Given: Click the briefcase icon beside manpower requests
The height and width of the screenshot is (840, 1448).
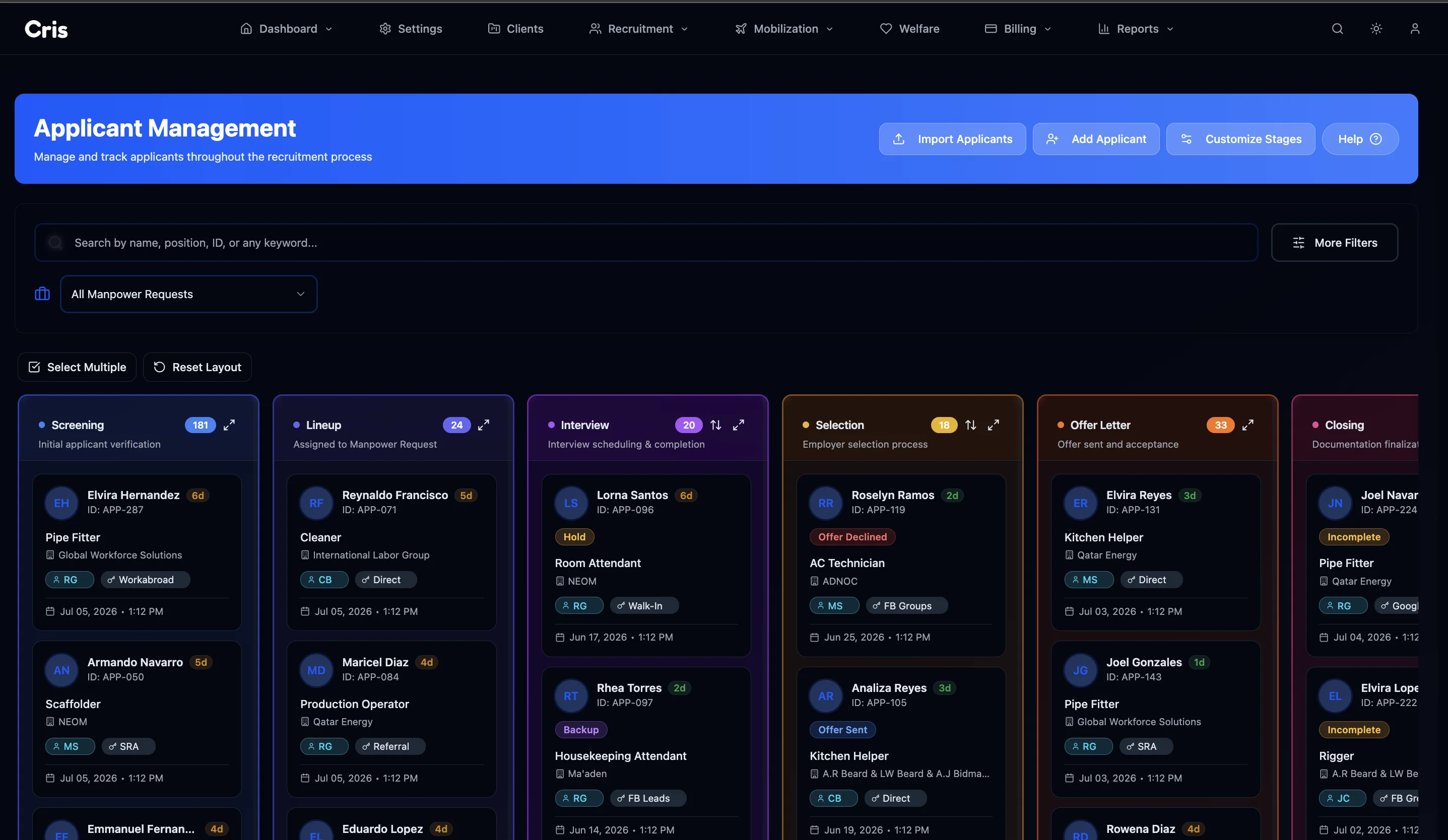Looking at the screenshot, I should pyautogui.click(x=42, y=294).
